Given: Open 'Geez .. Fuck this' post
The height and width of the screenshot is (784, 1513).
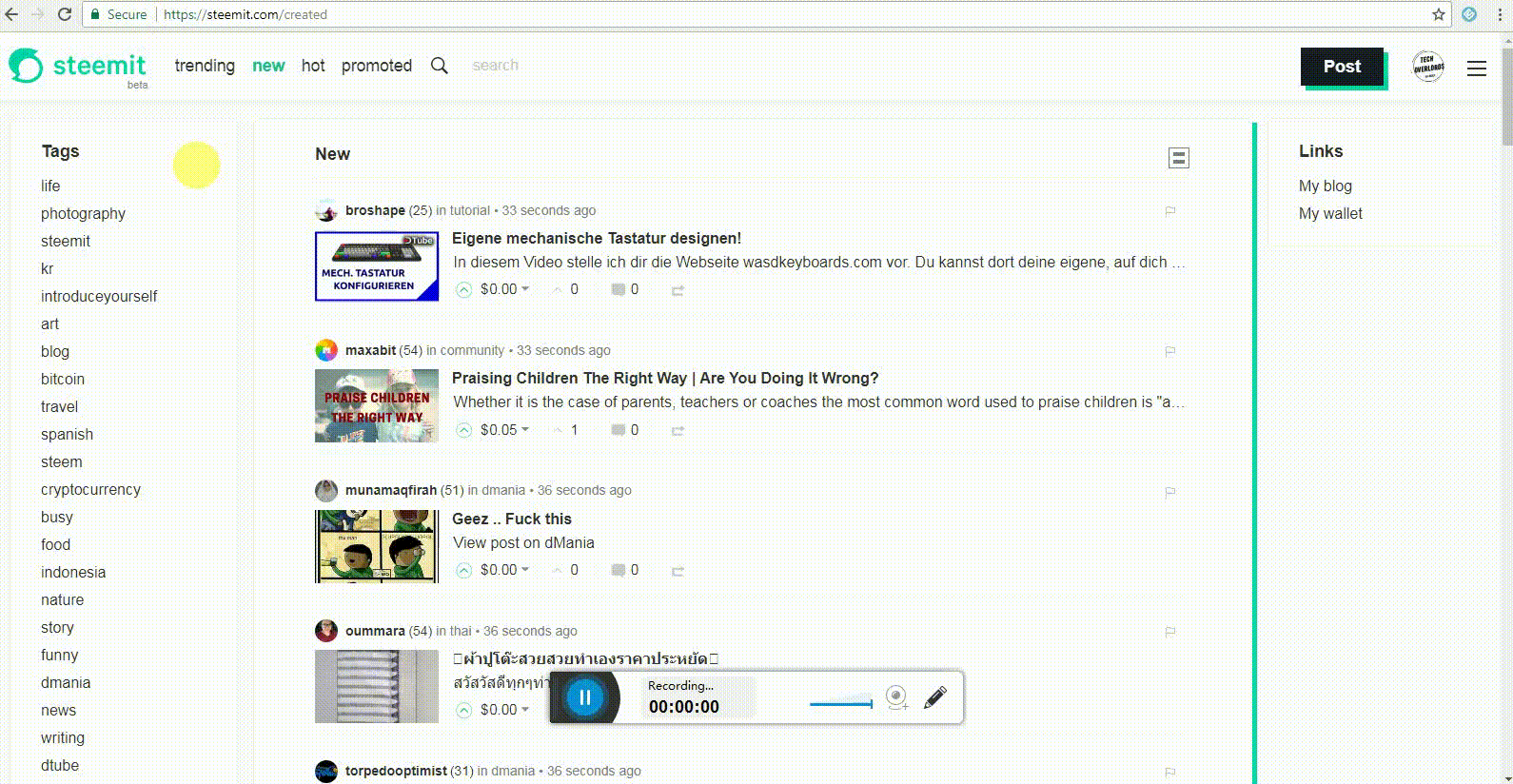Looking at the screenshot, I should [x=512, y=519].
